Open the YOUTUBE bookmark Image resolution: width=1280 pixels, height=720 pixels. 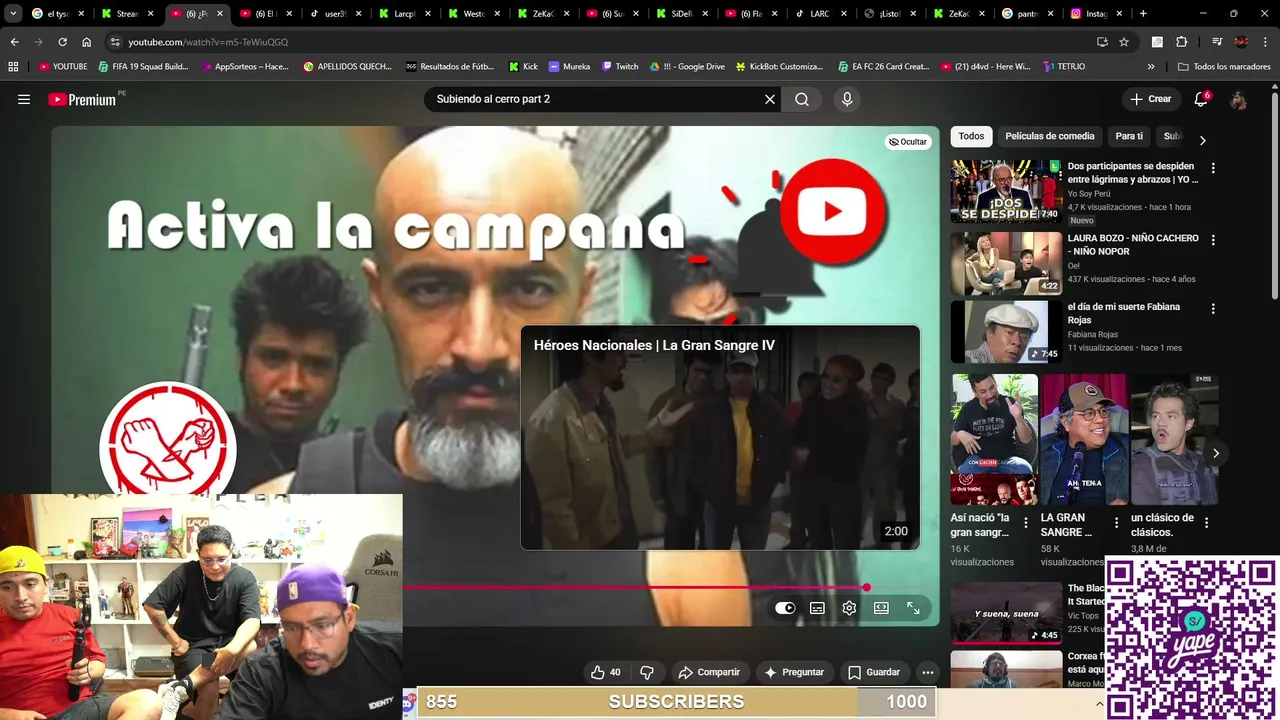click(x=64, y=67)
